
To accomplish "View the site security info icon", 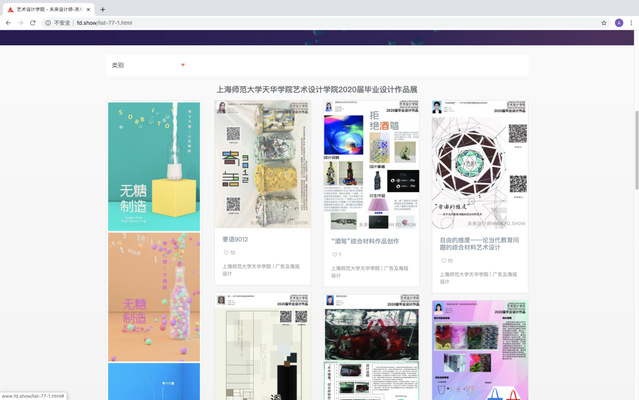I will (x=48, y=23).
